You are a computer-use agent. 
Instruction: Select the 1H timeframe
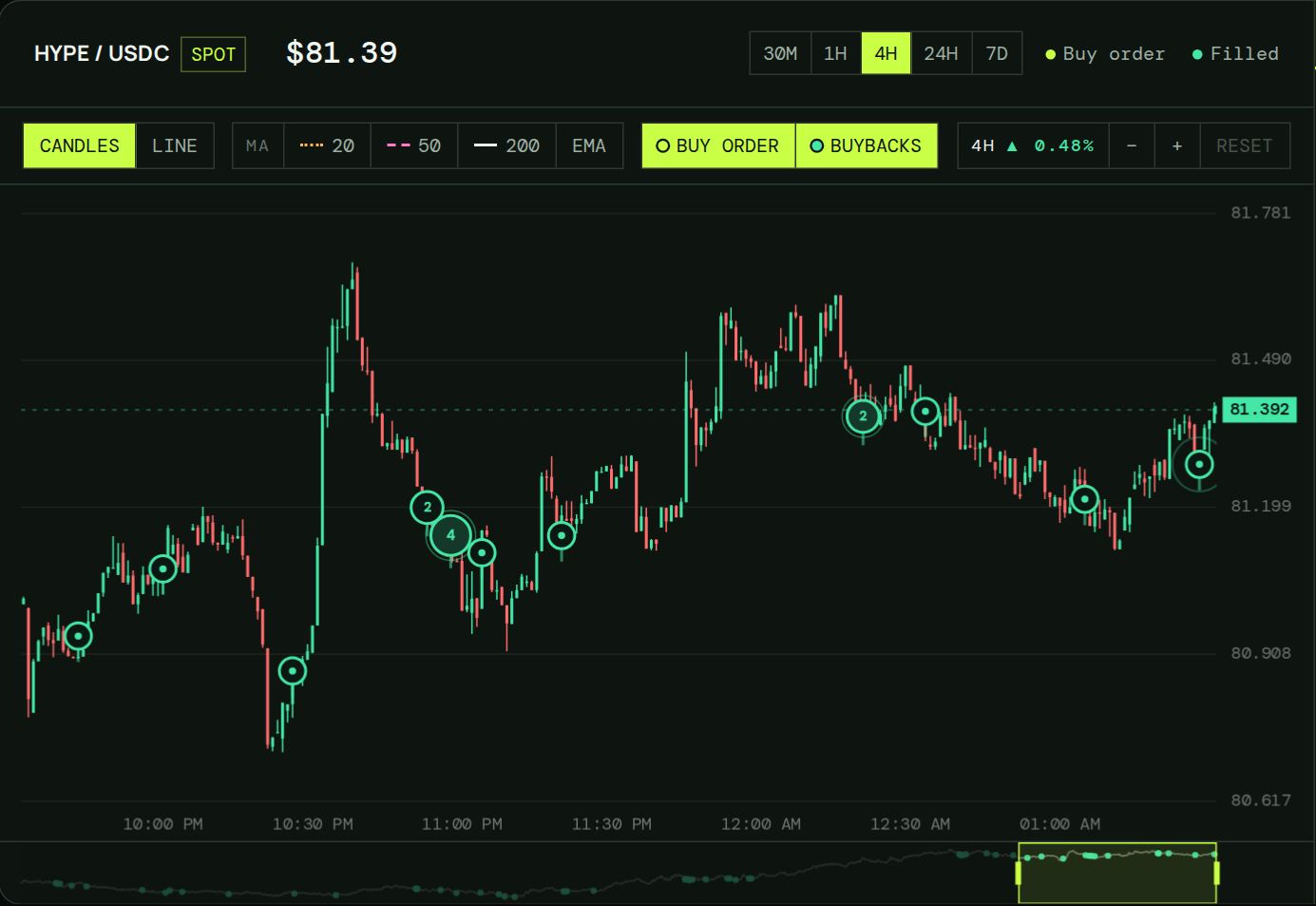pyautogui.click(x=835, y=53)
